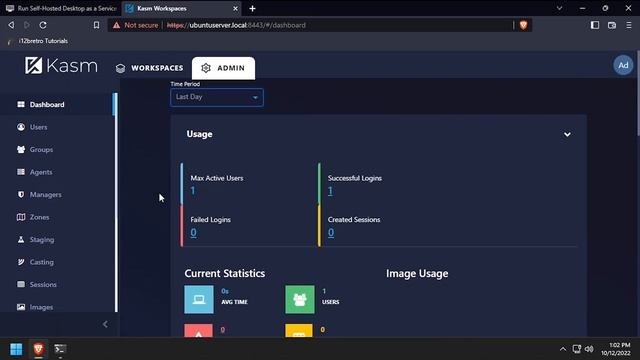Open the Brave browser taskbar icon
The width and height of the screenshot is (640, 360).
(x=38, y=349)
